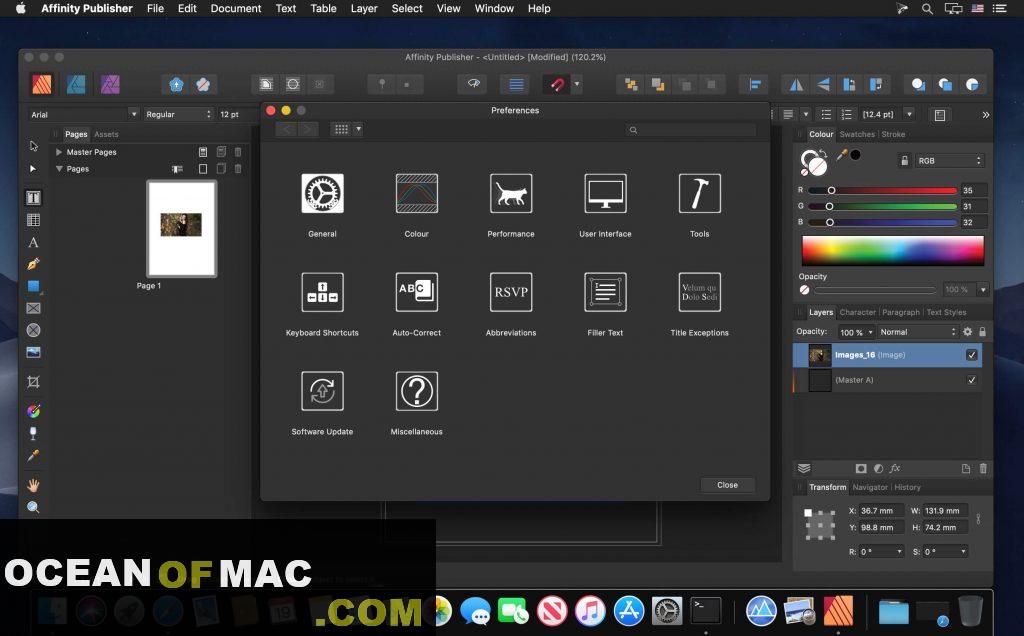Click the Preferences search field
The image size is (1024, 636).
[690, 130]
